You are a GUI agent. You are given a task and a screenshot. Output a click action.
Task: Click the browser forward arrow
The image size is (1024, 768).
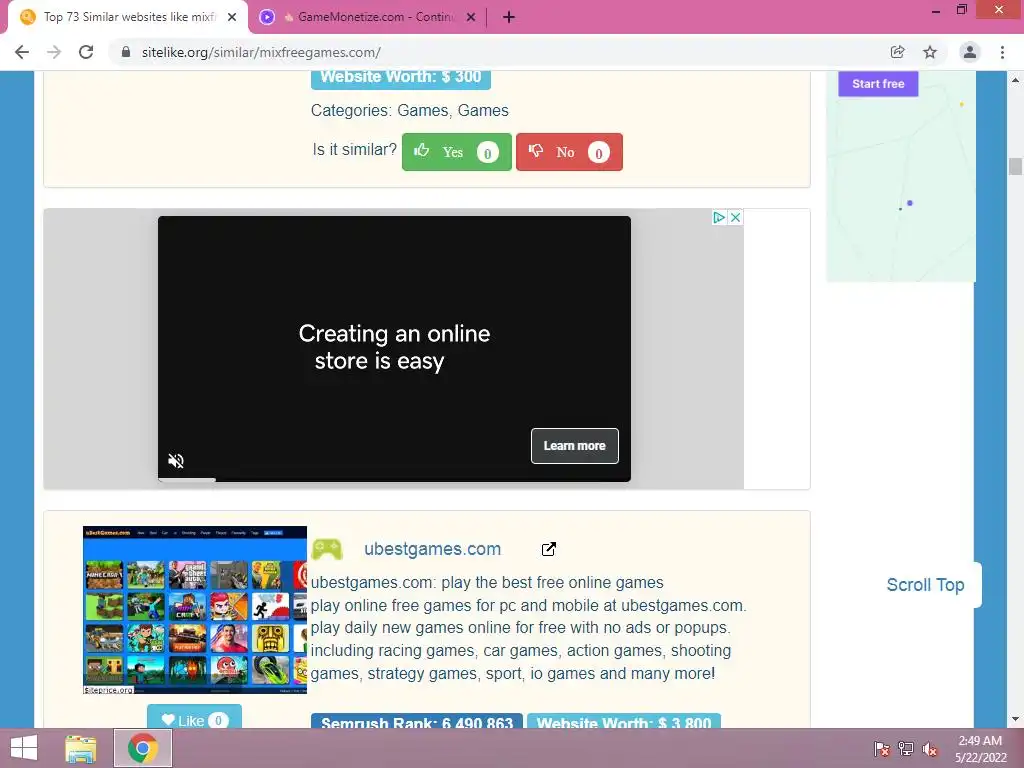point(54,52)
